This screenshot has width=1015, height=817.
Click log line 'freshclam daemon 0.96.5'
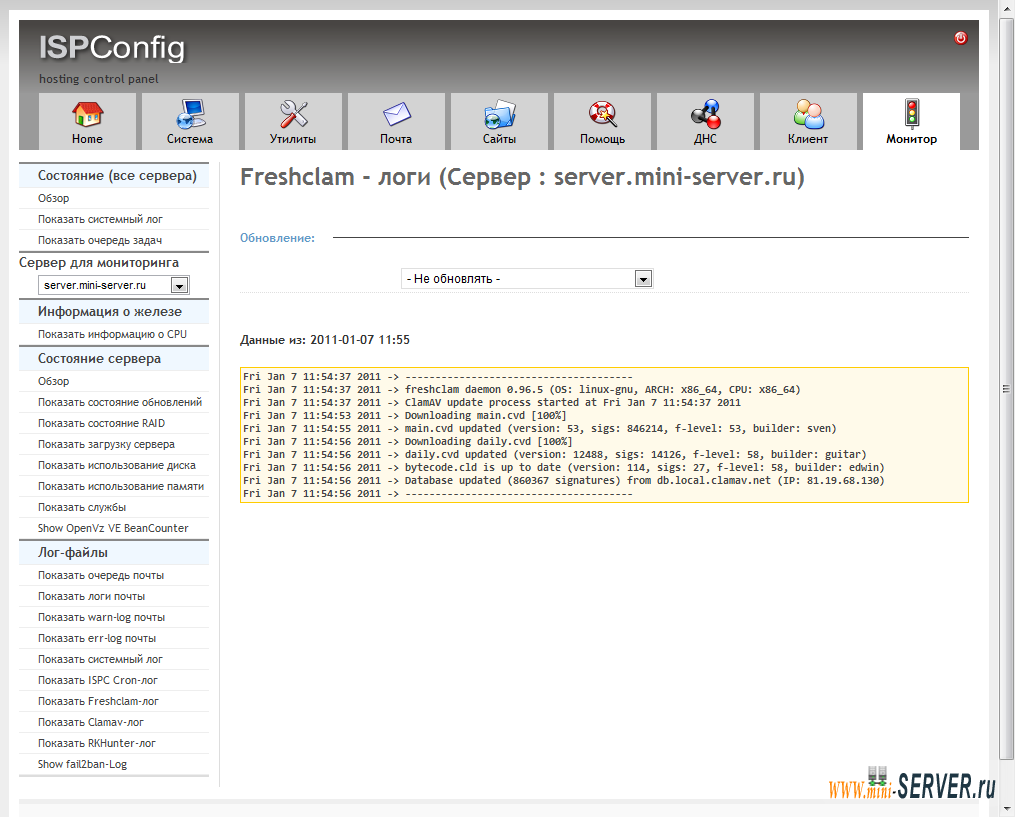(522, 390)
